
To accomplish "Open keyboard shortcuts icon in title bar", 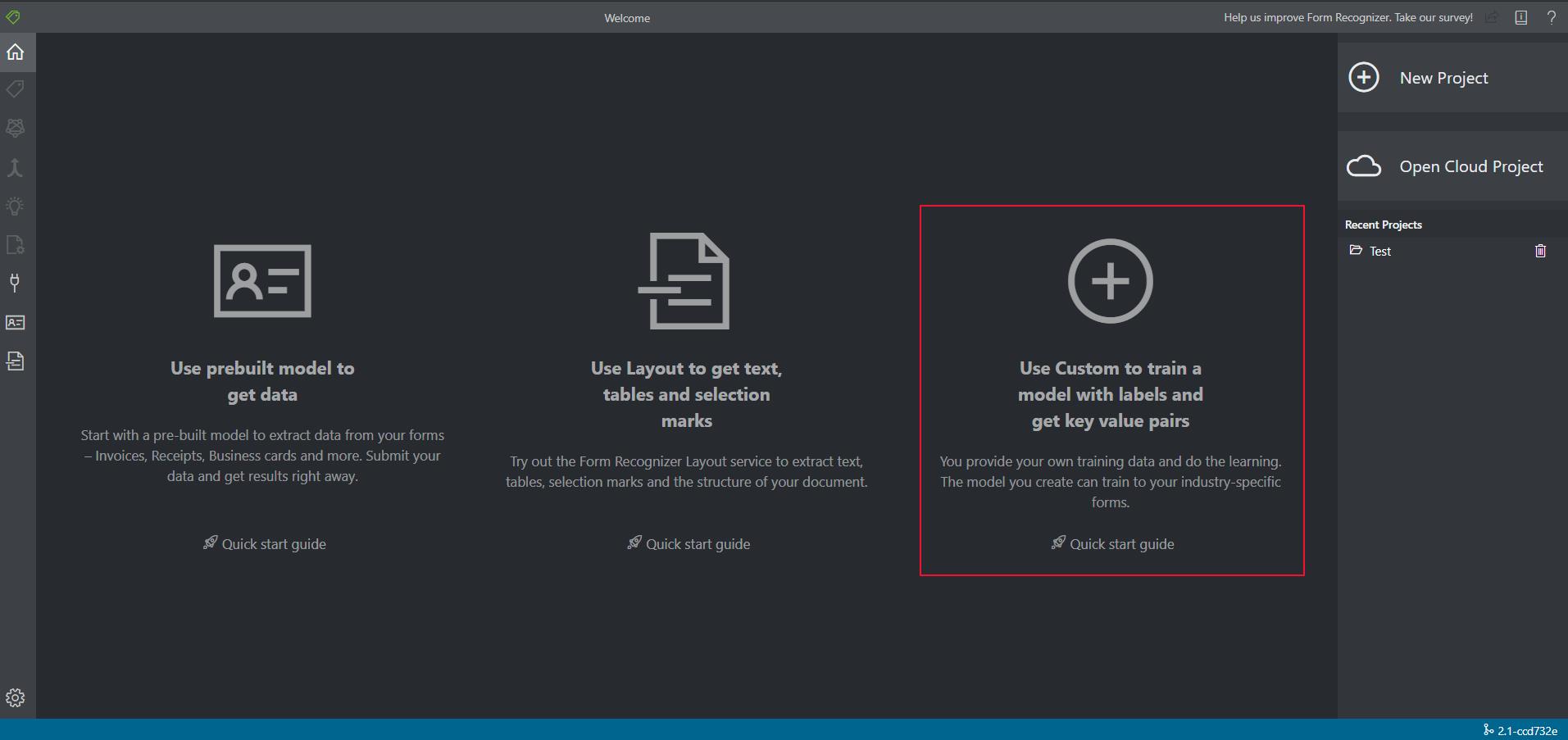I will coord(1521,17).
